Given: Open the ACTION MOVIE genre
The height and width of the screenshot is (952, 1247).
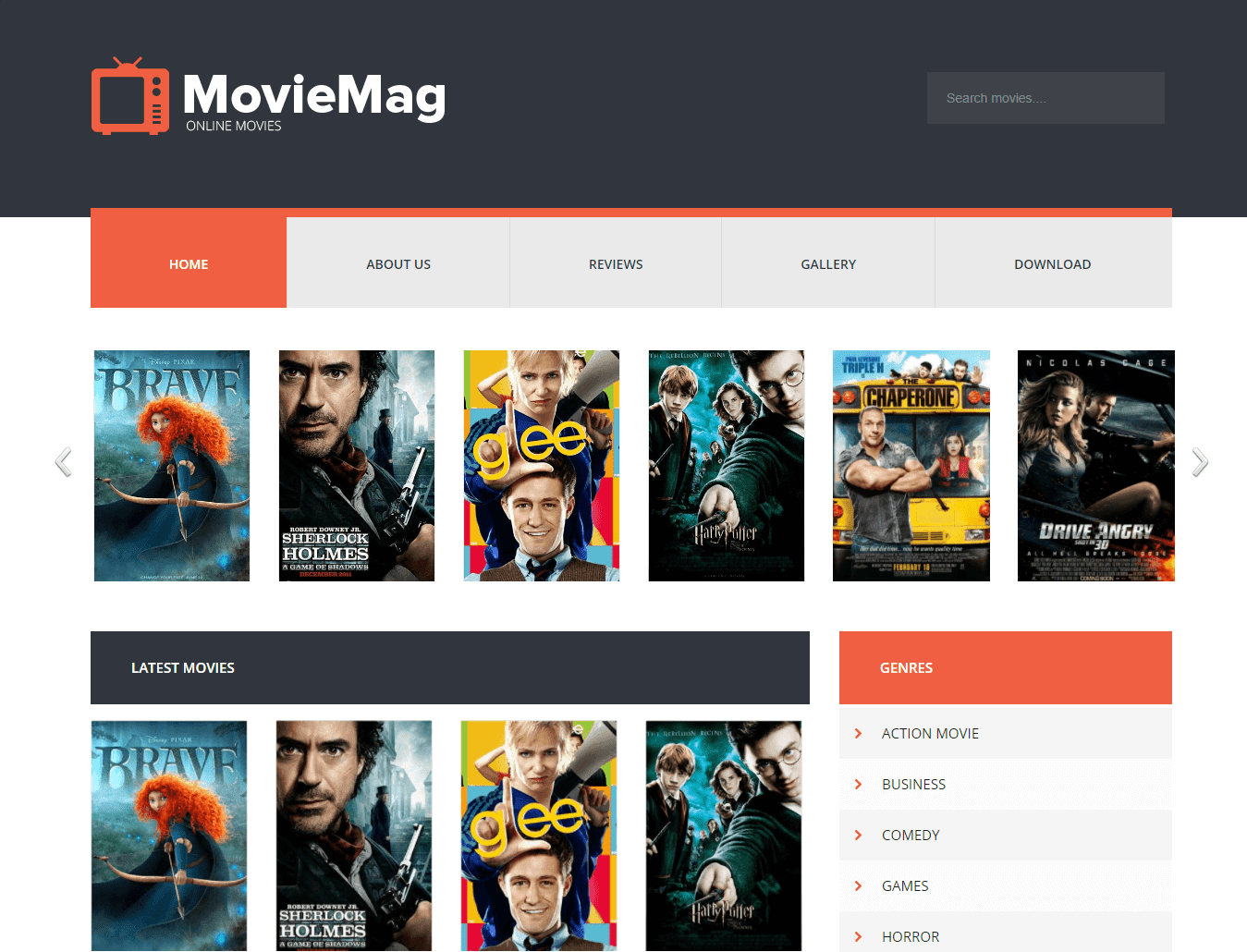Looking at the screenshot, I should click(929, 733).
